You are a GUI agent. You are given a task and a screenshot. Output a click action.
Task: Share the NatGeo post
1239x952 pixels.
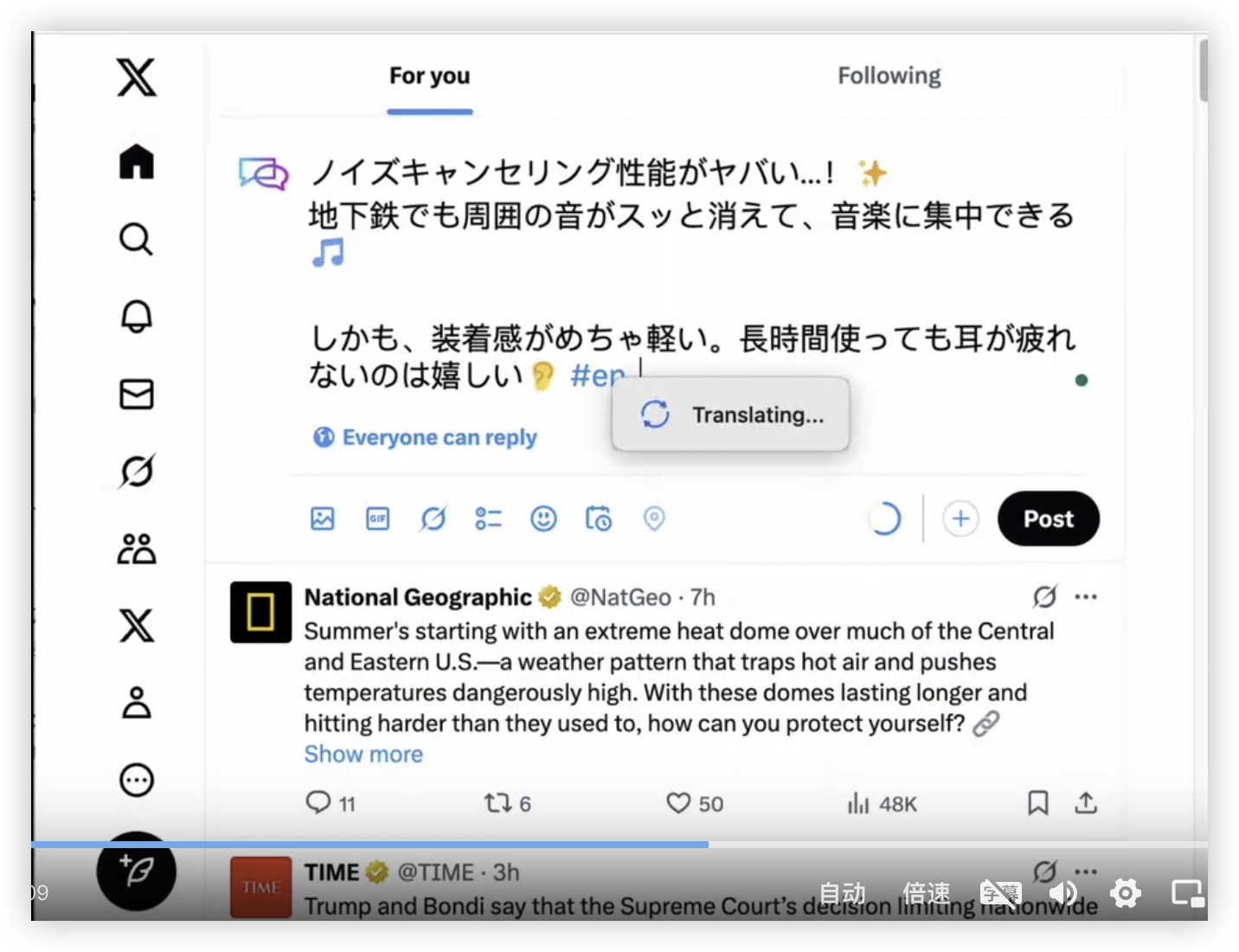pos(1086,803)
